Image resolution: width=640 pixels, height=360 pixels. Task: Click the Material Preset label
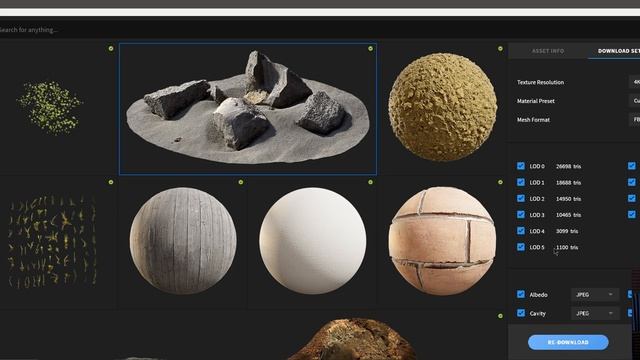click(536, 101)
